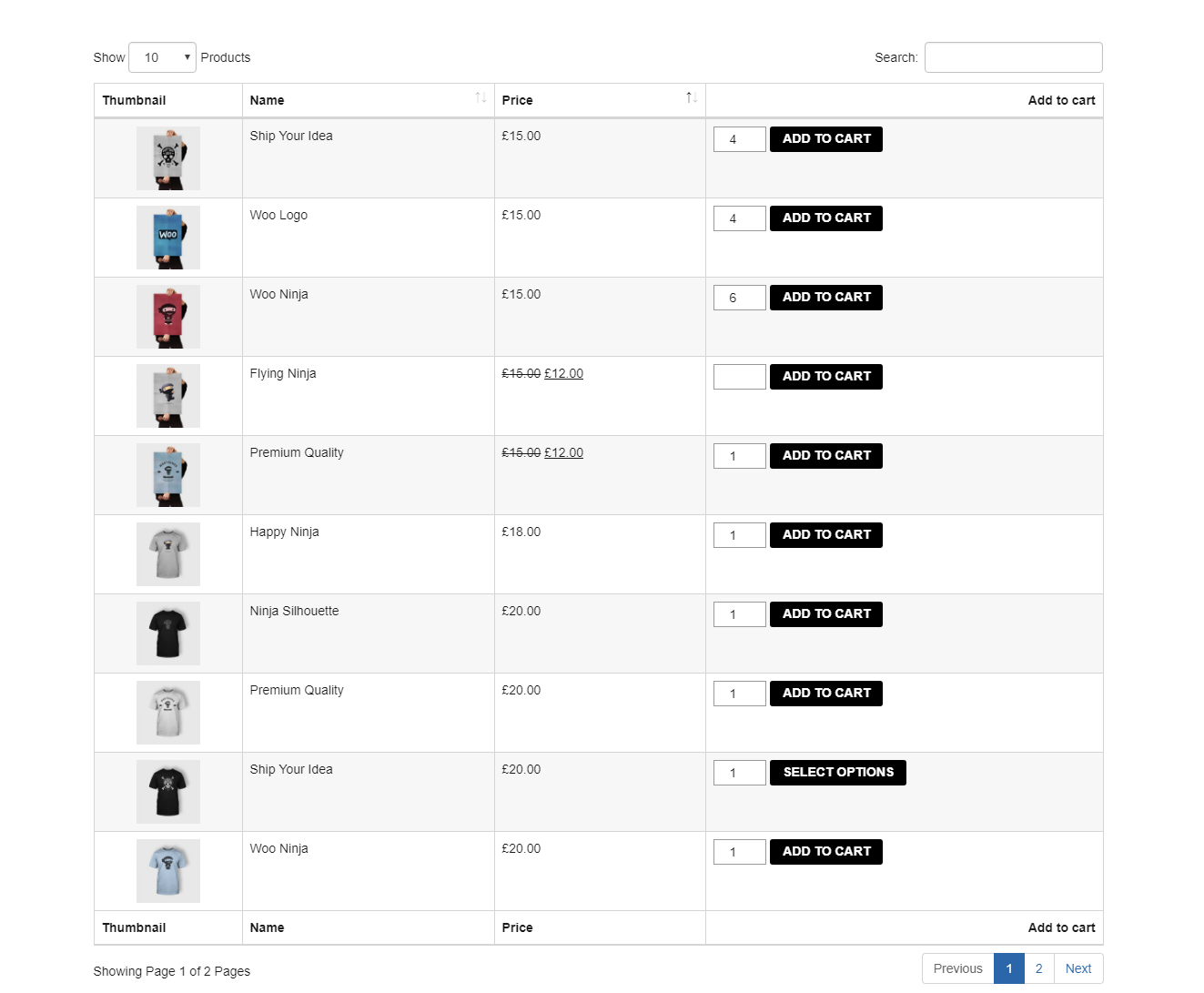Click the empty quantity field for Flying Ninja
This screenshot has width=1204, height=993.
click(x=740, y=377)
